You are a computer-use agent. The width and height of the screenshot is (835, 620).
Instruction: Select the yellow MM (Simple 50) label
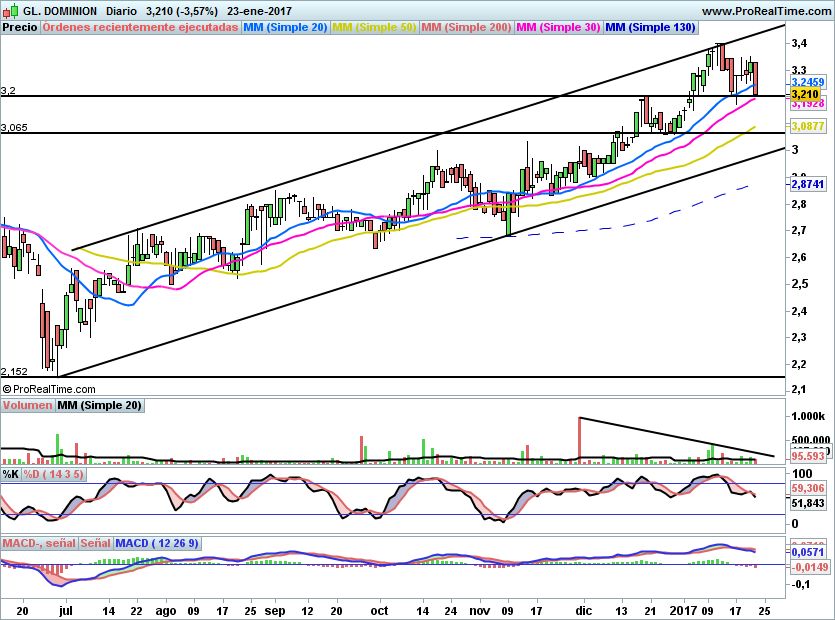pyautogui.click(x=374, y=27)
